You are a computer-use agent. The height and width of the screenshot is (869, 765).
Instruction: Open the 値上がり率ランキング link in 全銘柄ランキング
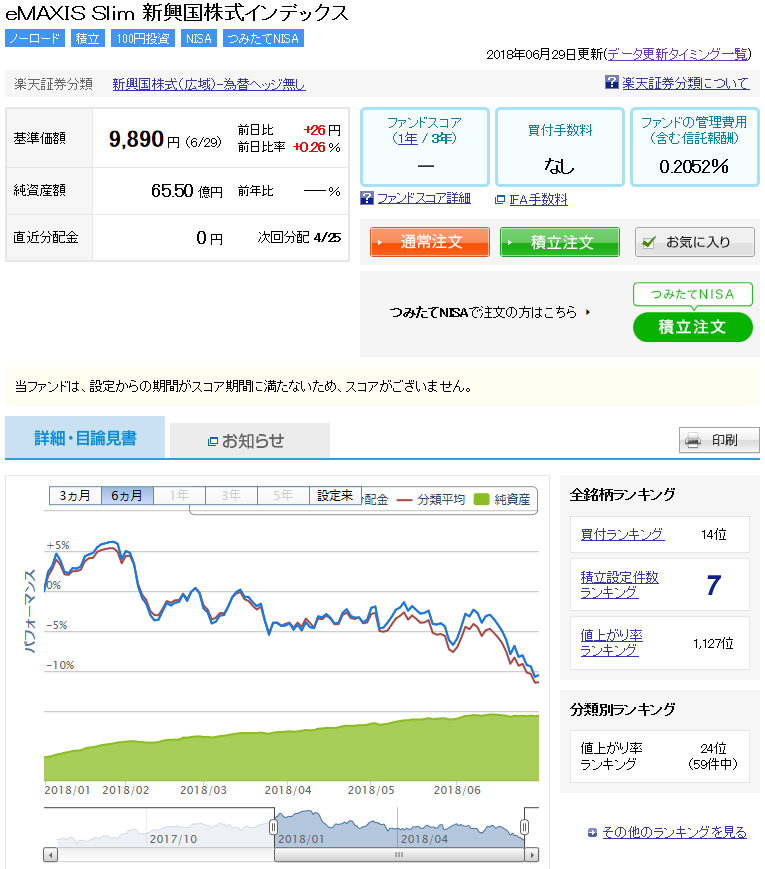click(611, 643)
